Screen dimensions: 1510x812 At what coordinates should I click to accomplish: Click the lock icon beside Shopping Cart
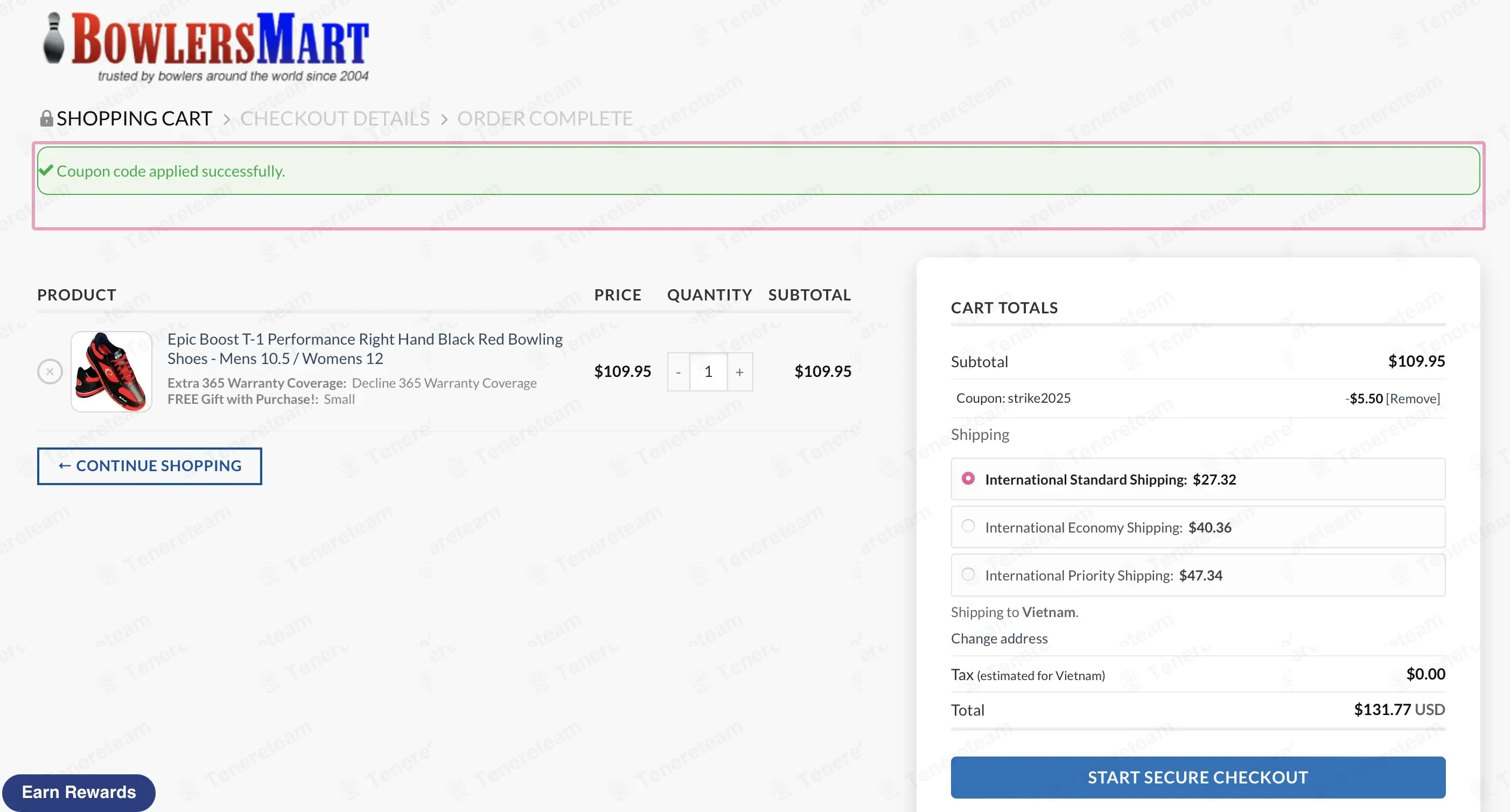click(46, 118)
